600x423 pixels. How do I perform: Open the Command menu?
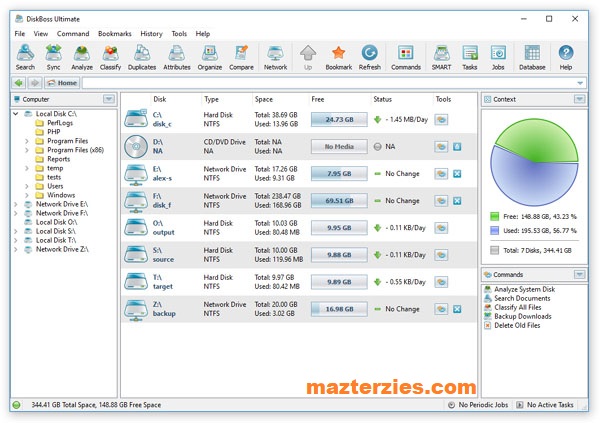(x=73, y=34)
